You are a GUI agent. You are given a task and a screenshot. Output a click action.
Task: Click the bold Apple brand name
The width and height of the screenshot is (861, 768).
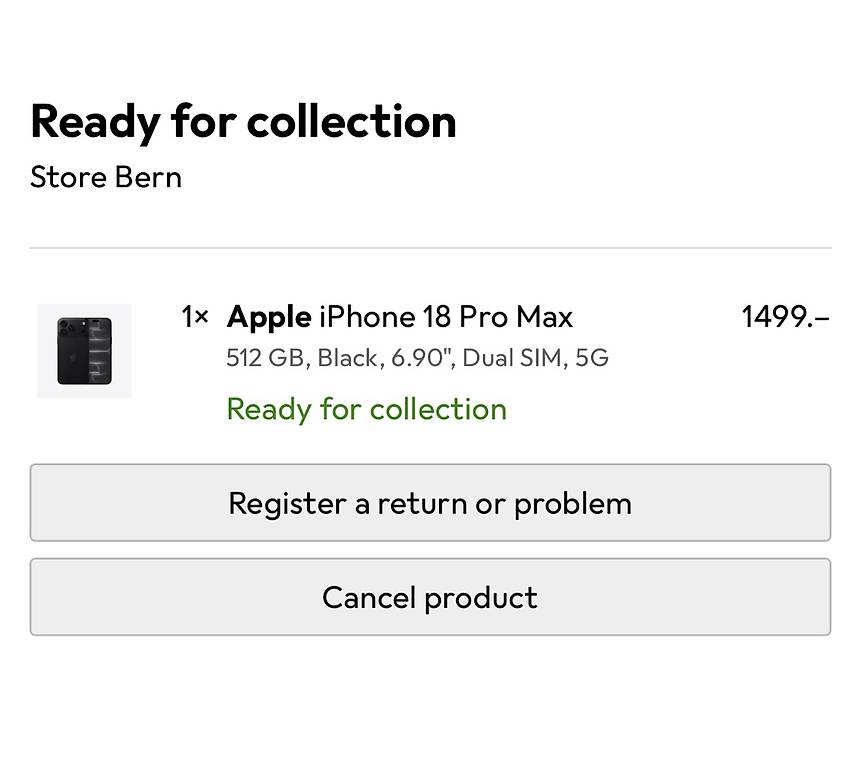tap(269, 317)
